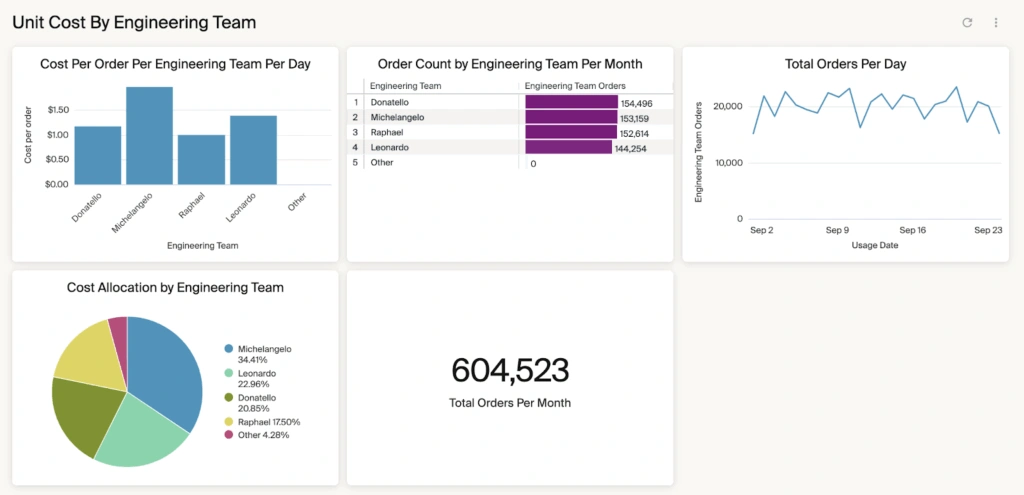This screenshot has width=1024, height=495.
Task: Click the Donatello olive legend swatch
Action: [229, 397]
